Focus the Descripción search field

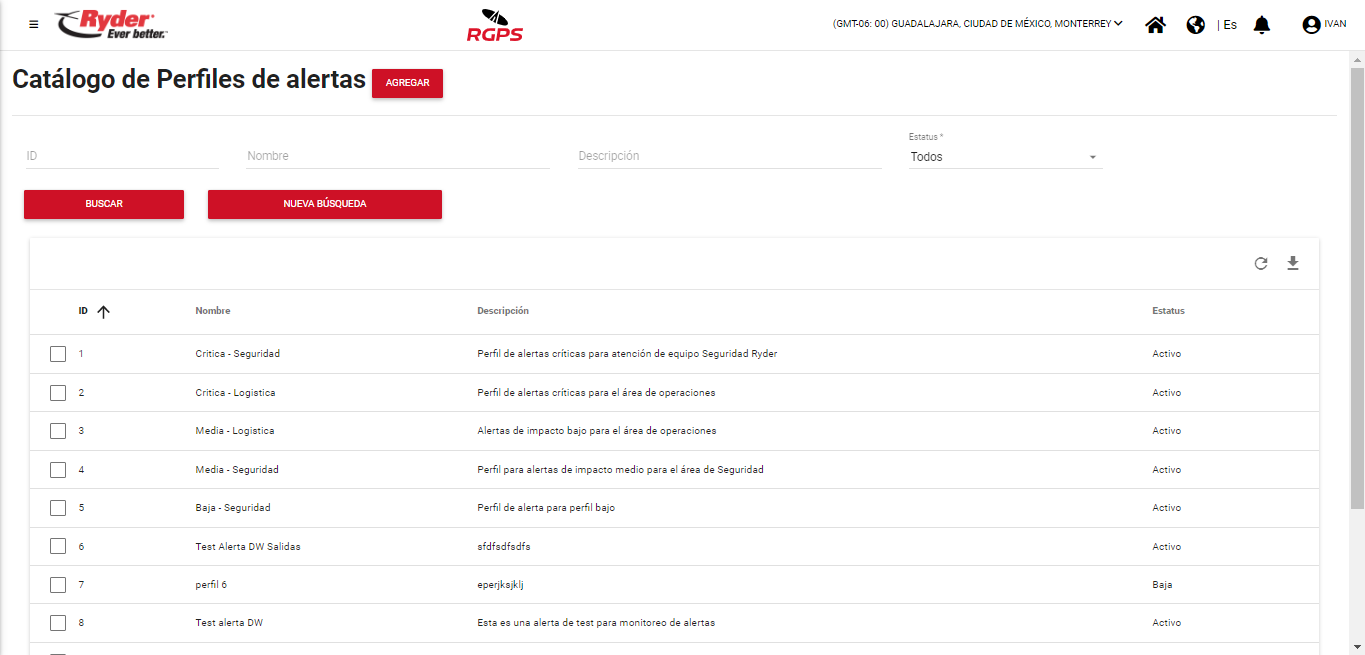click(729, 156)
